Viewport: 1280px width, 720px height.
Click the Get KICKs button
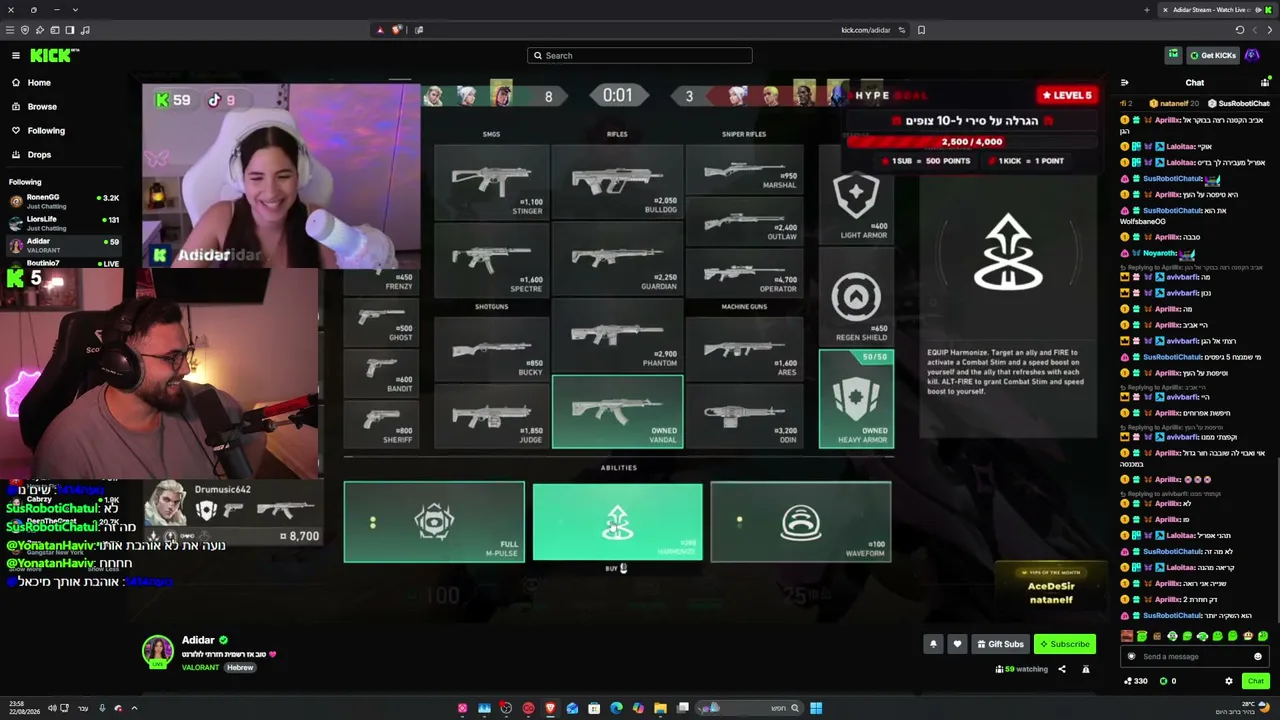coord(1213,56)
